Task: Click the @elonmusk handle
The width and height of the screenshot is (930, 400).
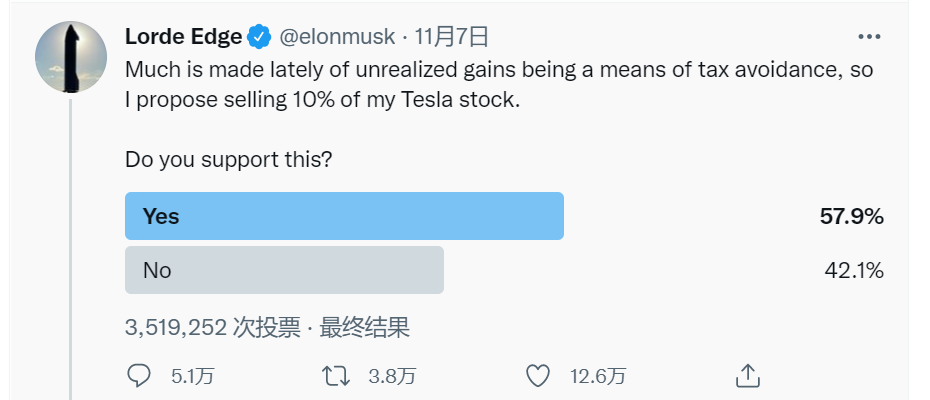Action: click(x=337, y=37)
